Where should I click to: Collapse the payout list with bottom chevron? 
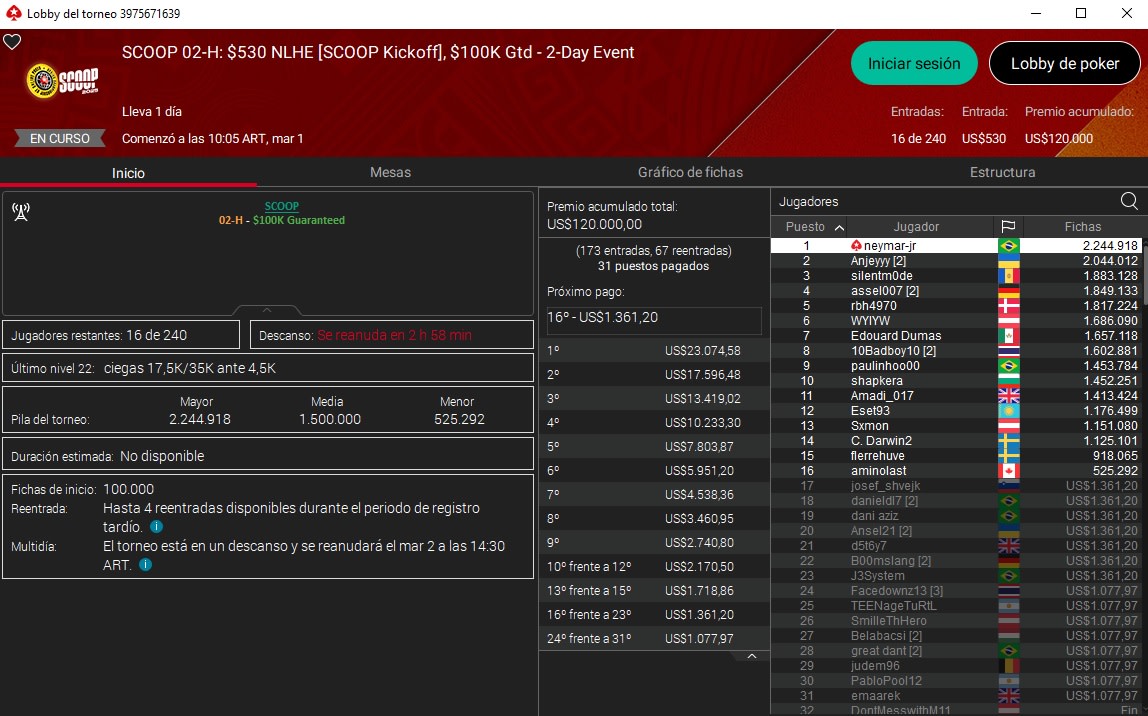point(751,656)
